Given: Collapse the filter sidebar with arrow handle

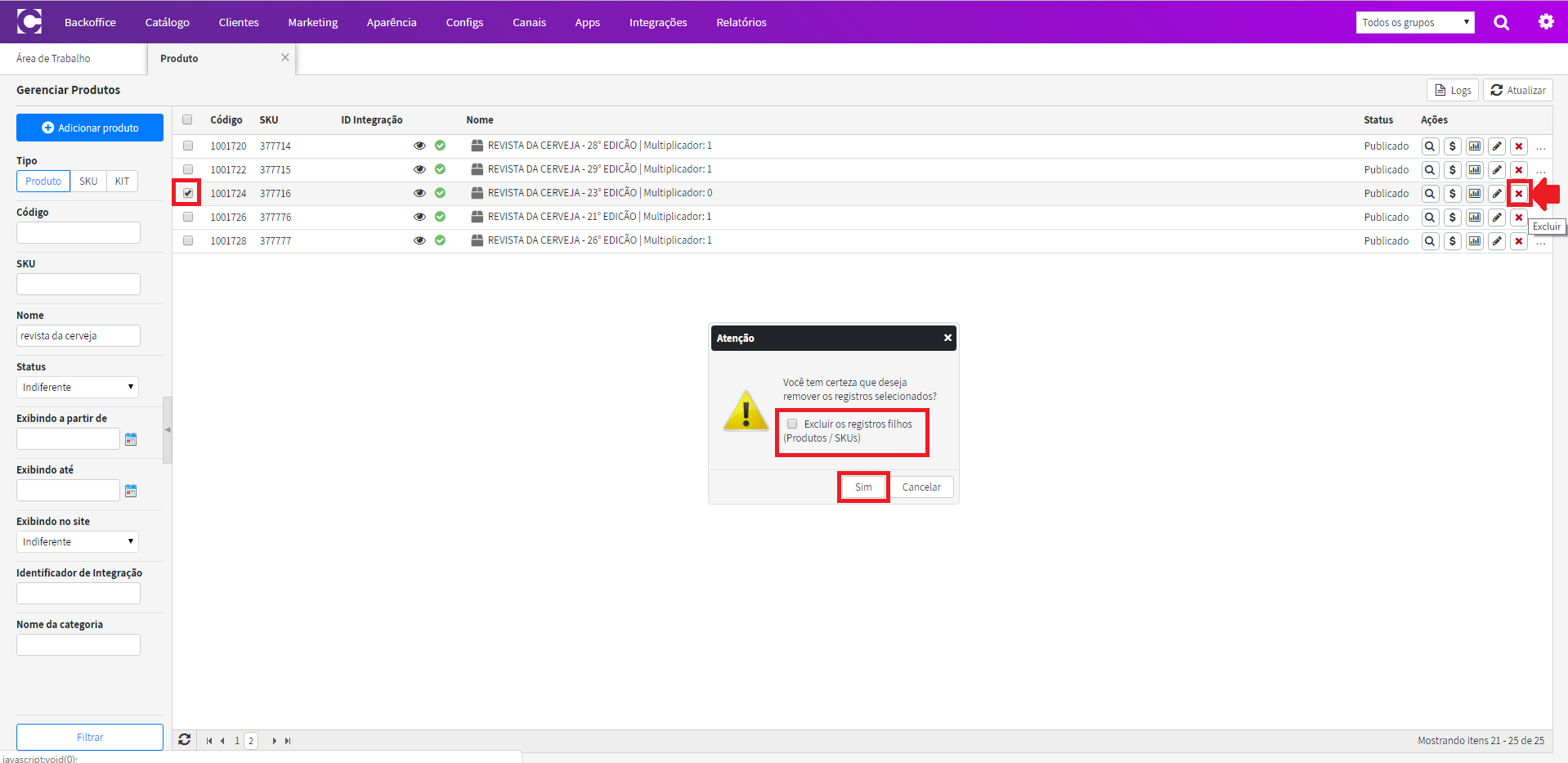Looking at the screenshot, I should 168,429.
